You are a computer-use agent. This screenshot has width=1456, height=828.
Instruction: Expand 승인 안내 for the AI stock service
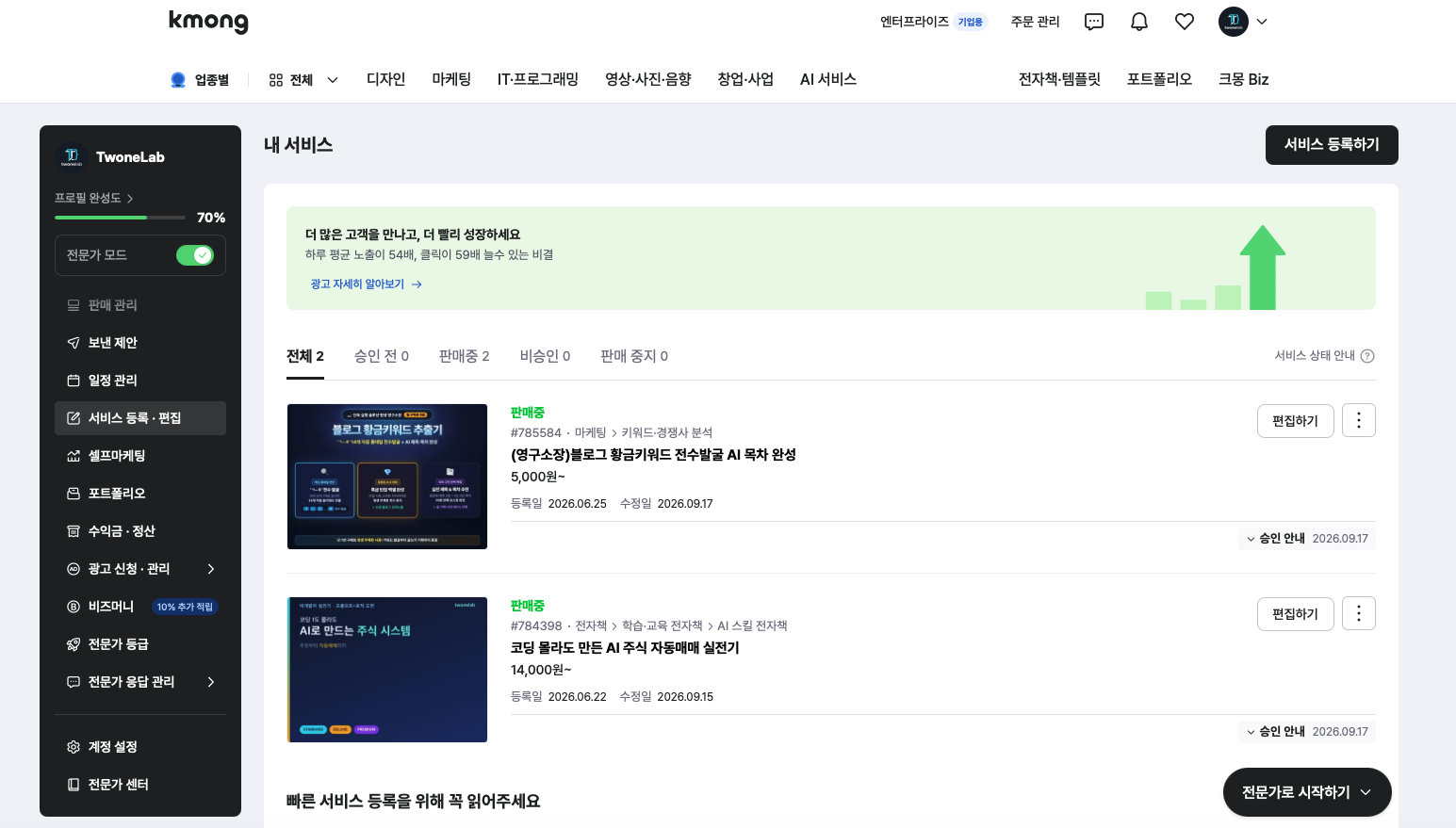(1306, 732)
